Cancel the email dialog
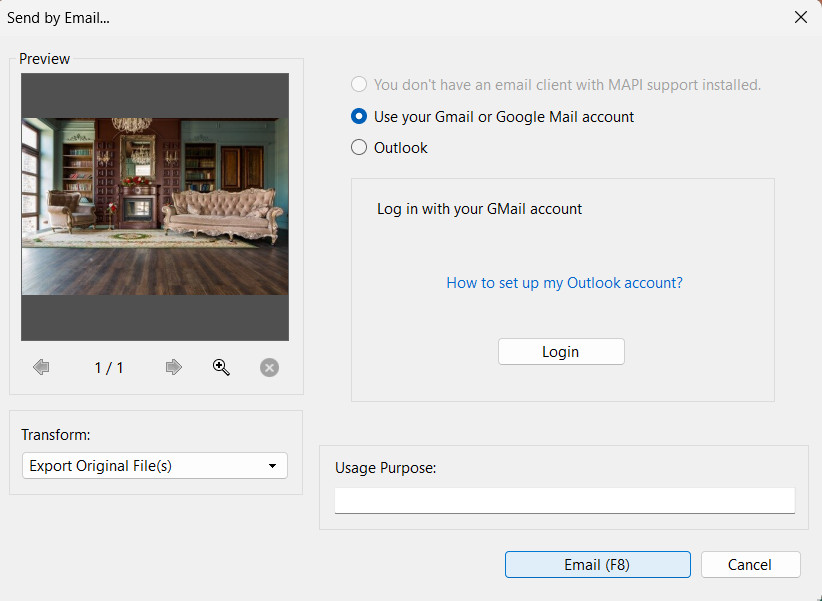Screen dimensions: 822x601 point(750,564)
